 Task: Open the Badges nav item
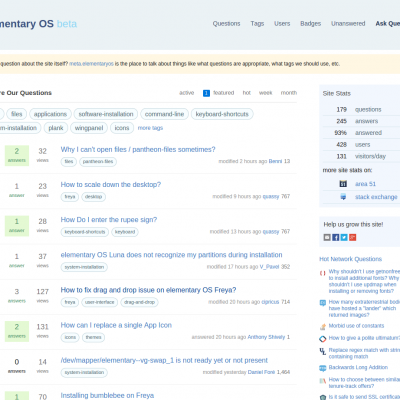[x=310, y=24]
